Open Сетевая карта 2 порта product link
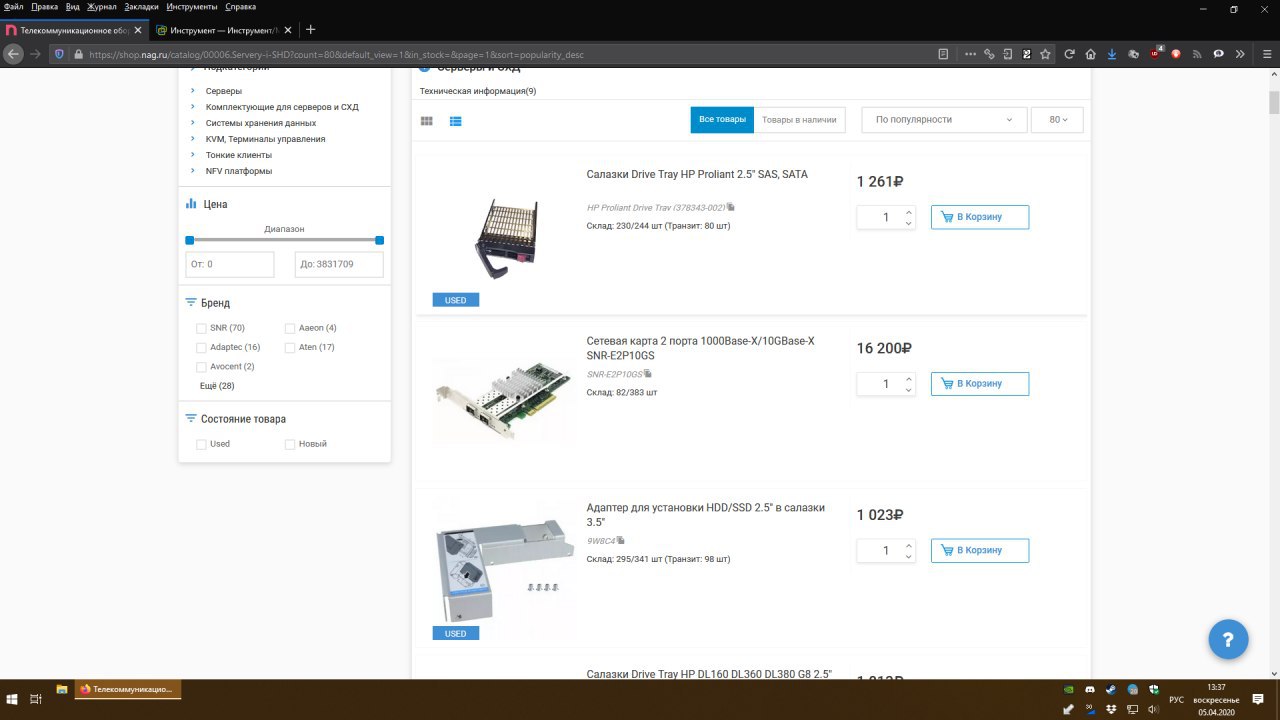Viewport: 1280px width, 720px height. (700, 348)
